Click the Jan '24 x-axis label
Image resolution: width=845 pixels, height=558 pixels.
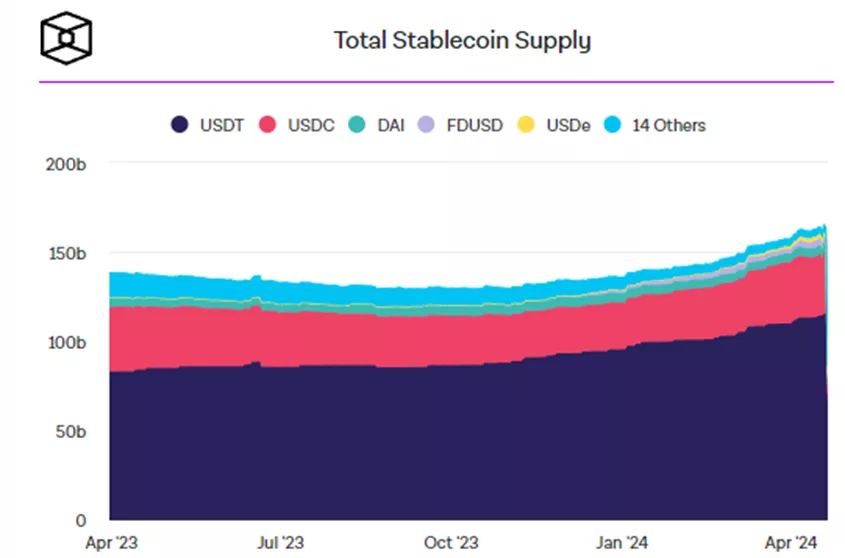pyautogui.click(x=622, y=542)
